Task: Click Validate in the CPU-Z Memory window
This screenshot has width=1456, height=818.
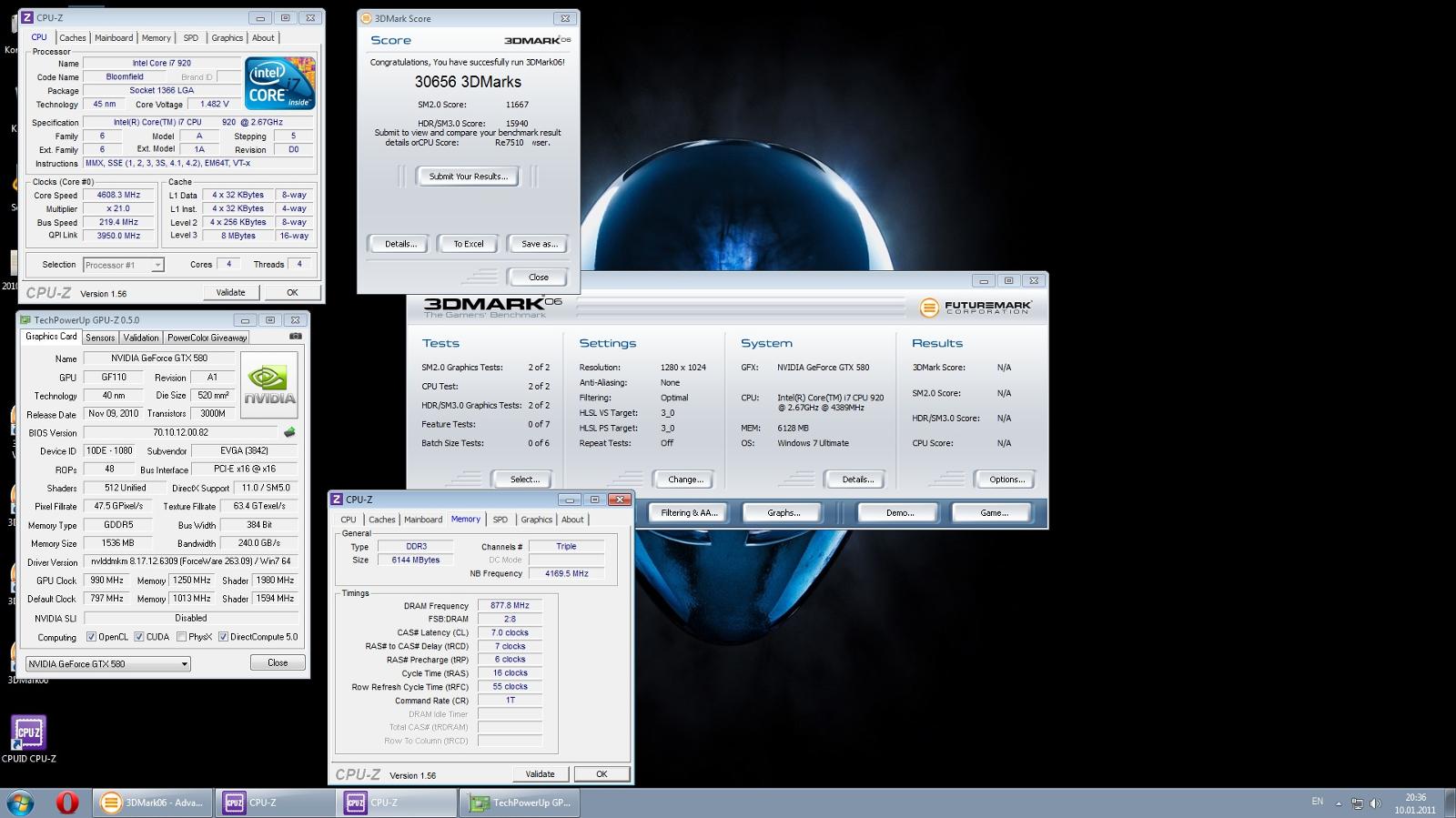Action: 540,773
